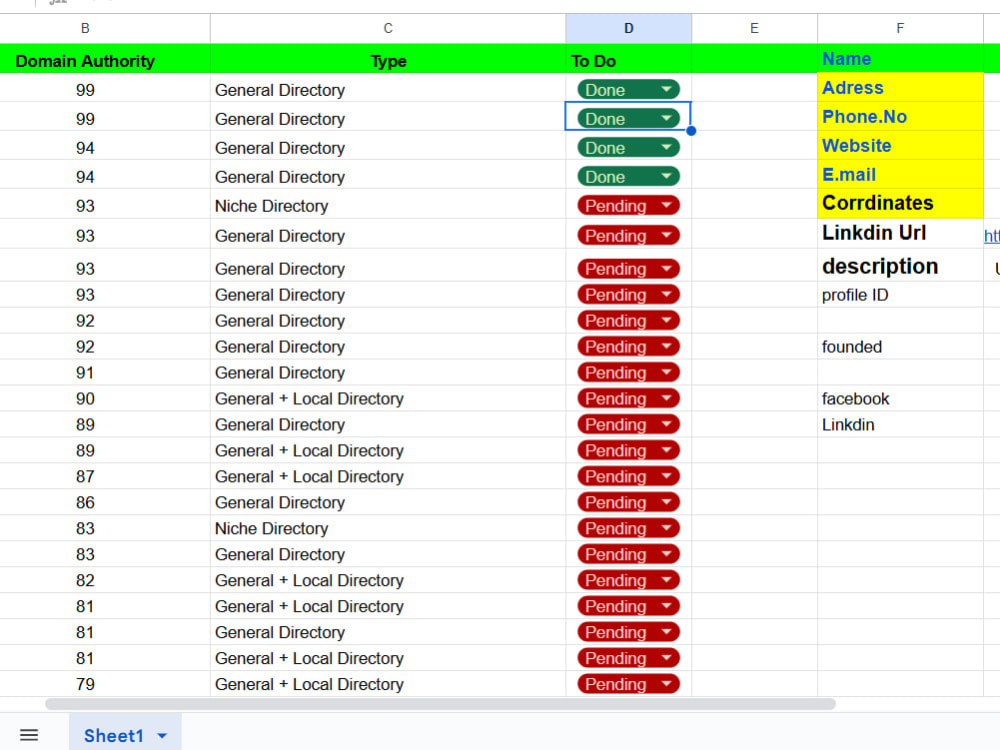Select General + Local Directory in 87 row
Viewport: 1000px width, 750px height.
coord(388,476)
